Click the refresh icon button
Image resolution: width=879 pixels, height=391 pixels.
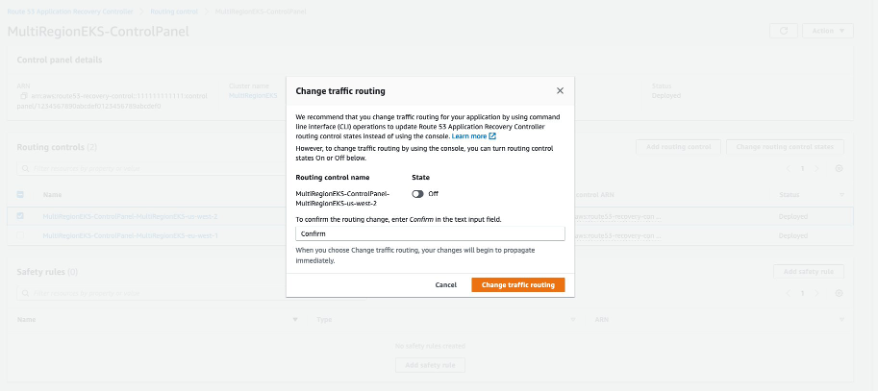(784, 31)
